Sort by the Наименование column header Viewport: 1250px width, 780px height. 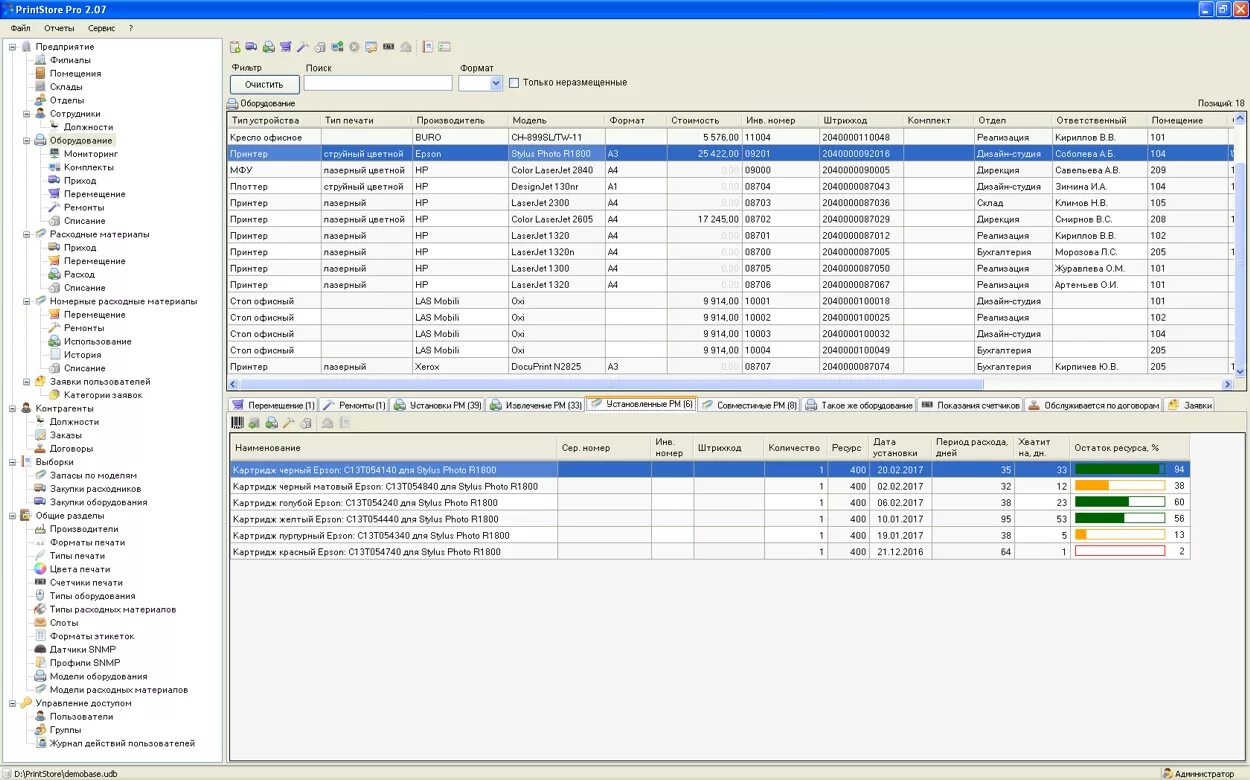tap(393, 448)
